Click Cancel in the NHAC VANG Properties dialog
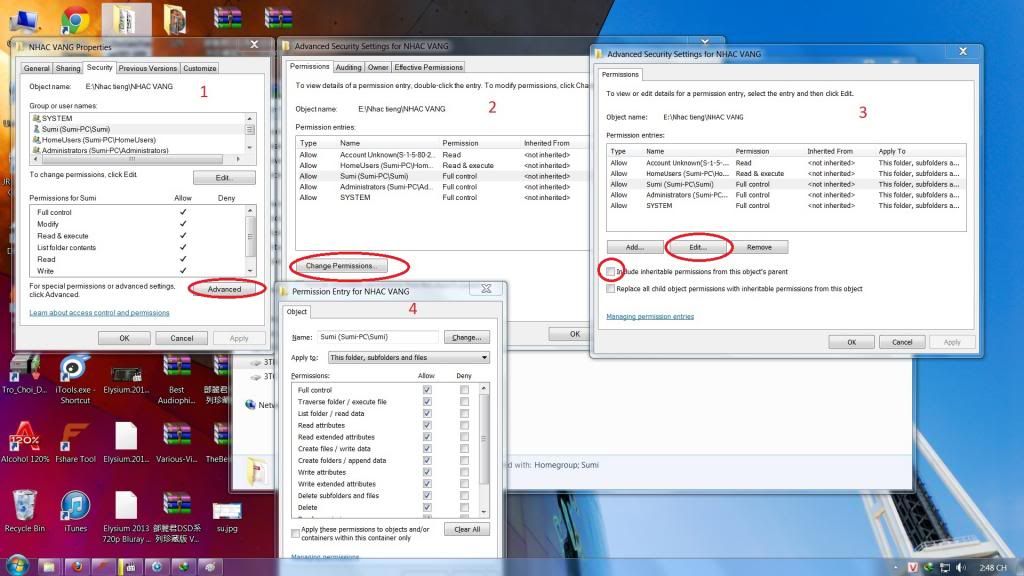Screen dimensions: 1024x576 tap(182, 338)
